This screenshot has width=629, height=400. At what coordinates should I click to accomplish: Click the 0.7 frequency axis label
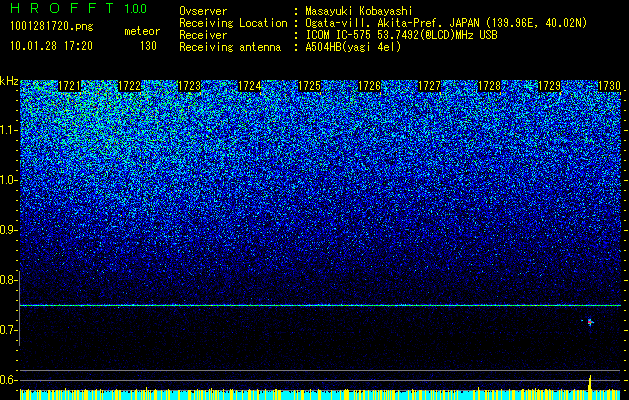(x=8, y=330)
